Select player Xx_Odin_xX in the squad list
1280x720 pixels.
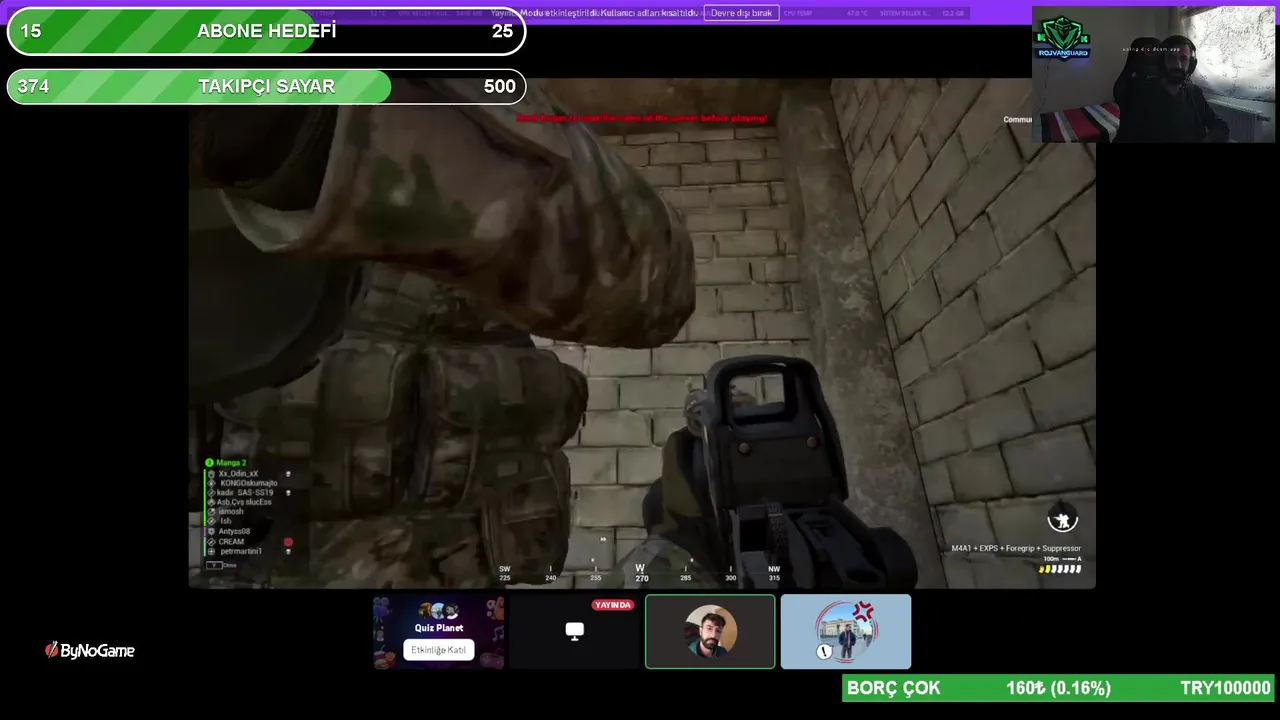(x=238, y=474)
